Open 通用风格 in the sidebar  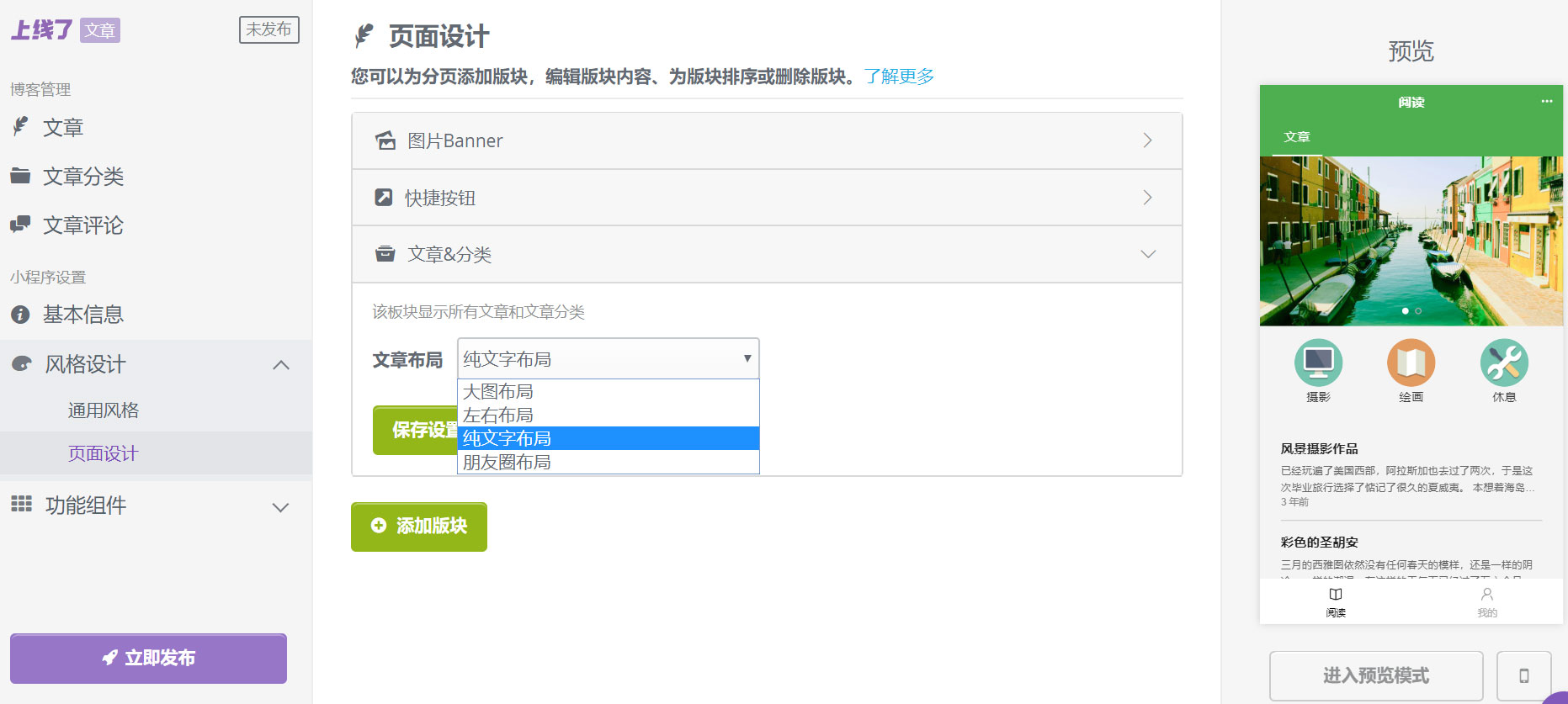point(104,410)
